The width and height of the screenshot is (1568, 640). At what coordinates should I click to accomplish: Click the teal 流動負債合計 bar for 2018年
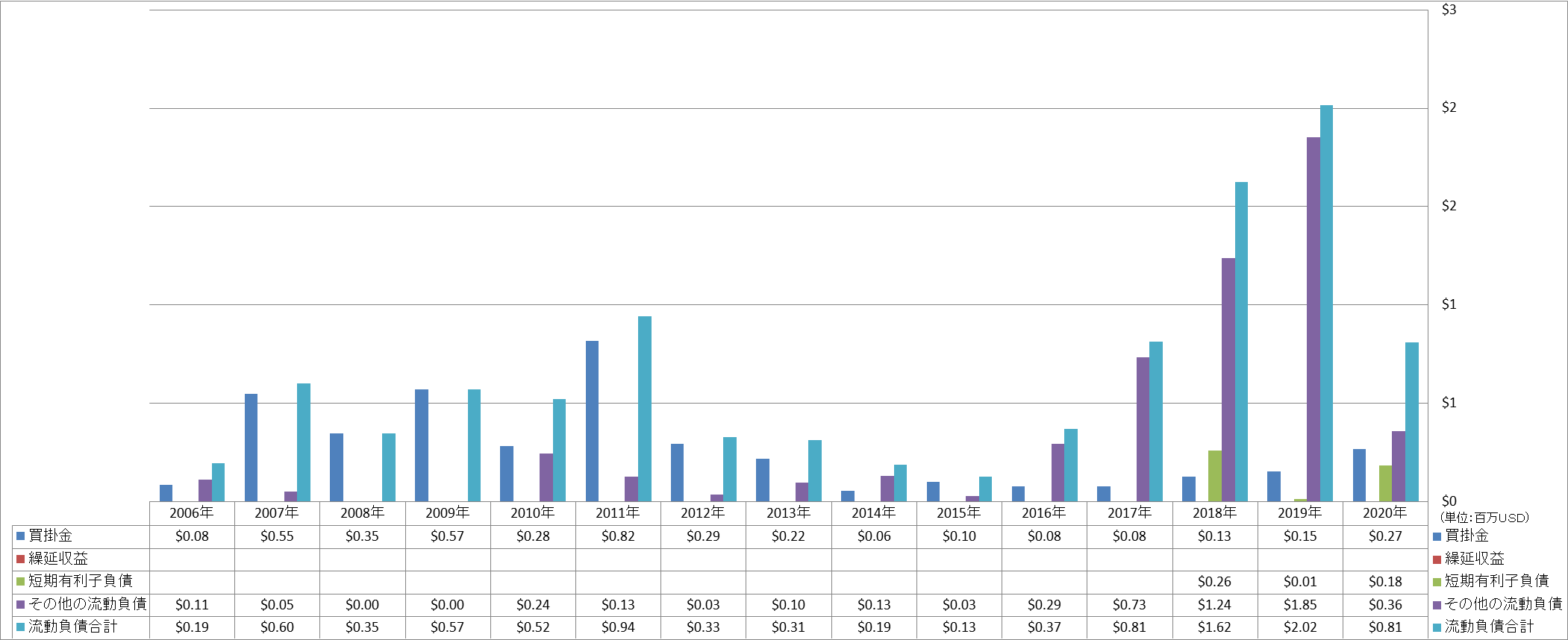coord(1241,342)
